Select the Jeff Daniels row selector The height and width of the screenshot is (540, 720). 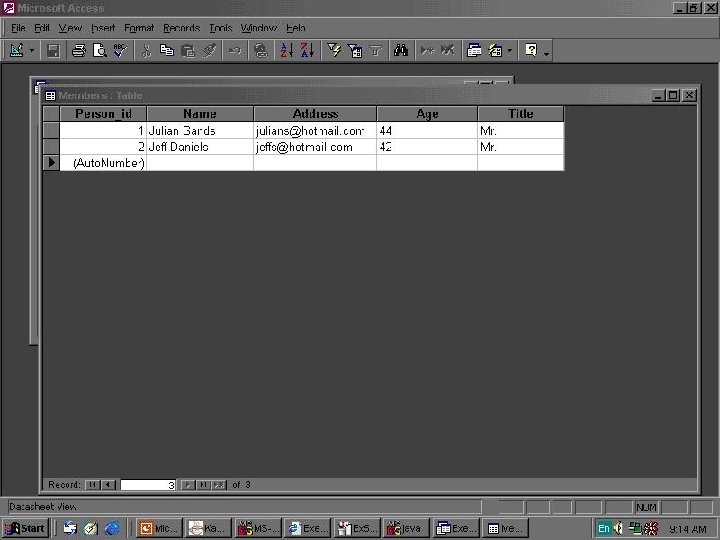[x=51, y=146]
